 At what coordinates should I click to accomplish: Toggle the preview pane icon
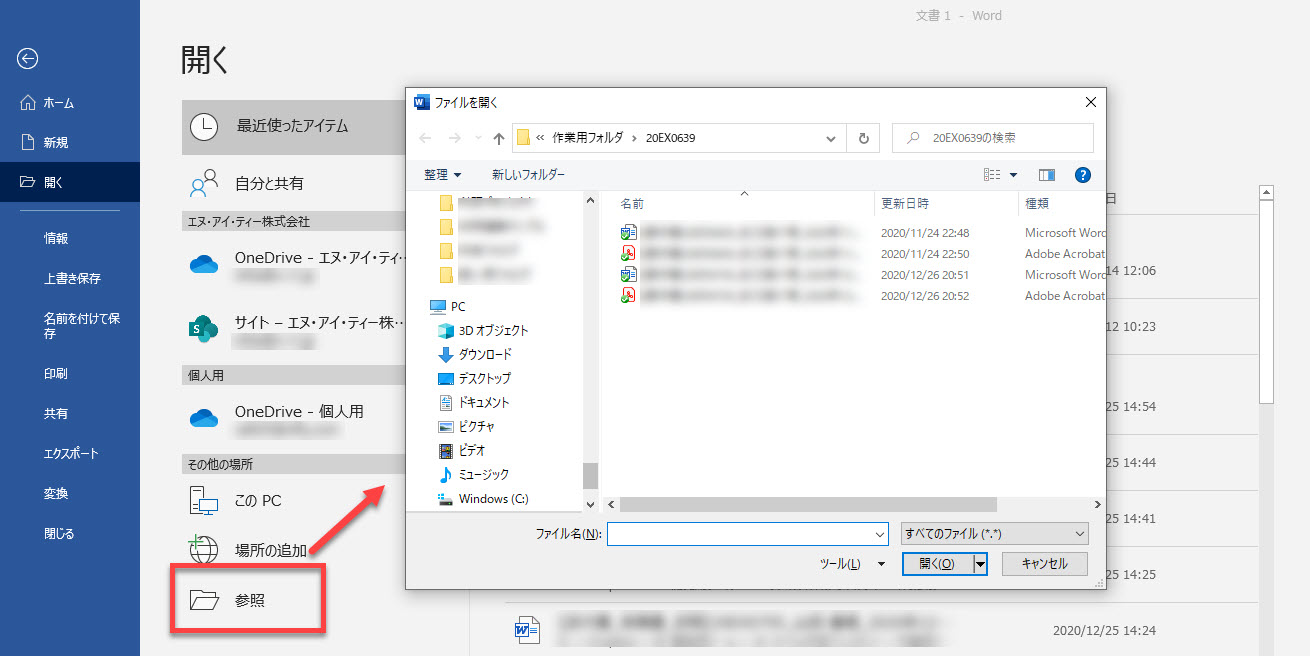pyautogui.click(x=1047, y=175)
